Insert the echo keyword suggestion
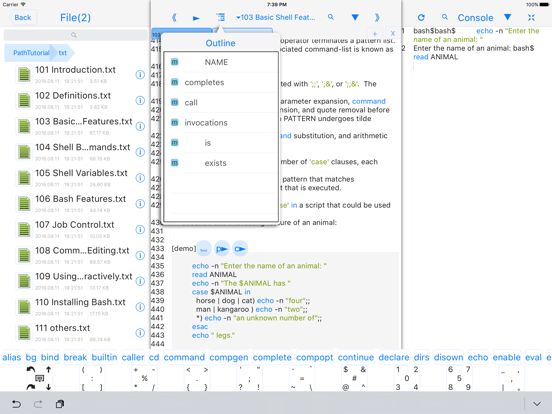This screenshot has height=414, width=552. coord(478,357)
